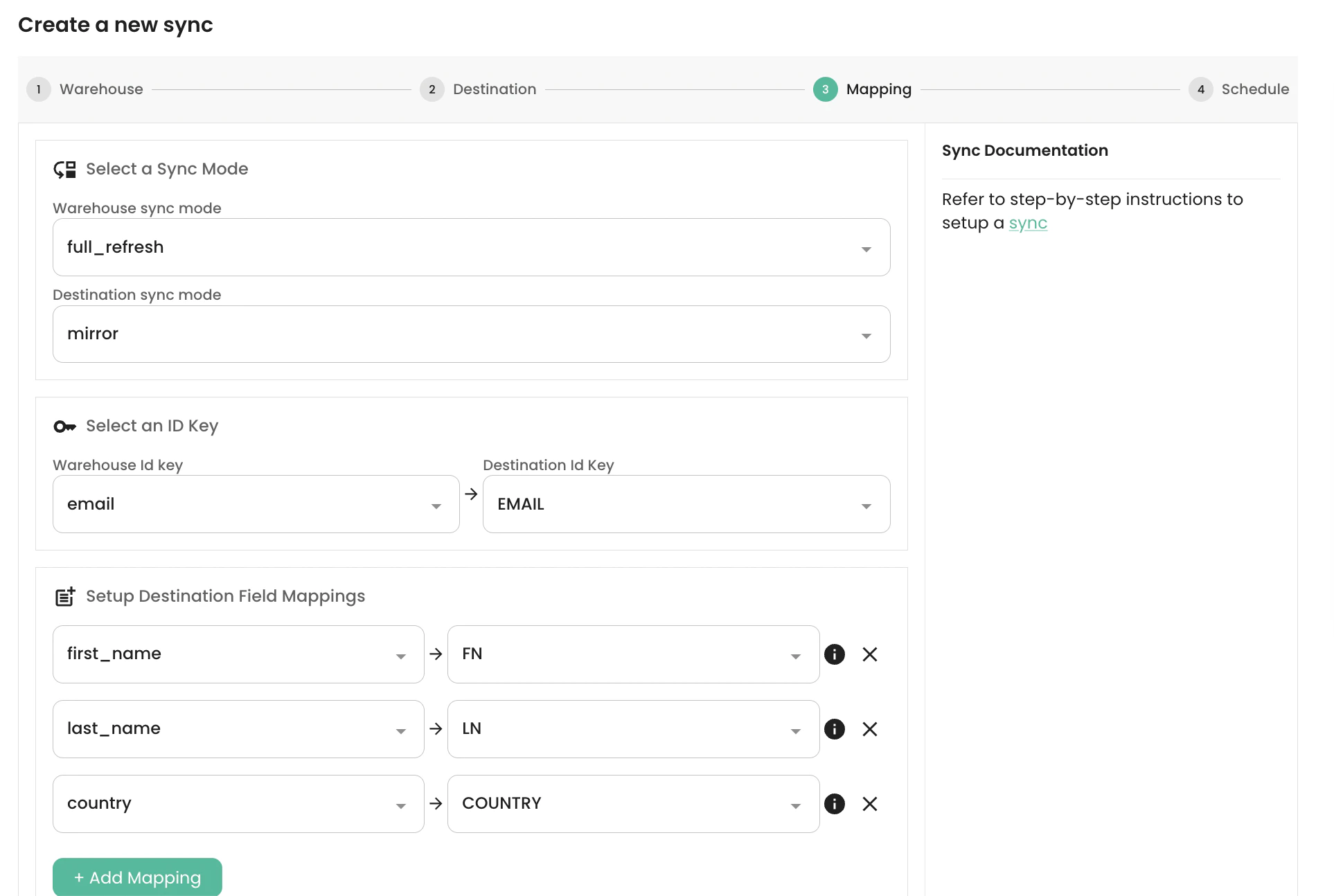The height and width of the screenshot is (896, 1334).
Task: Click info icon for country mapping
Action: [835, 804]
